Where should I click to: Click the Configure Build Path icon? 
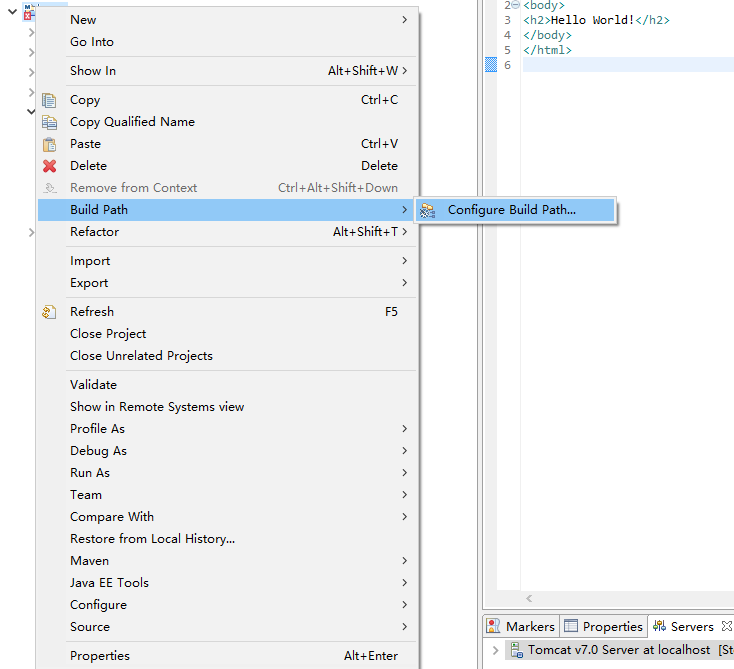click(x=427, y=210)
